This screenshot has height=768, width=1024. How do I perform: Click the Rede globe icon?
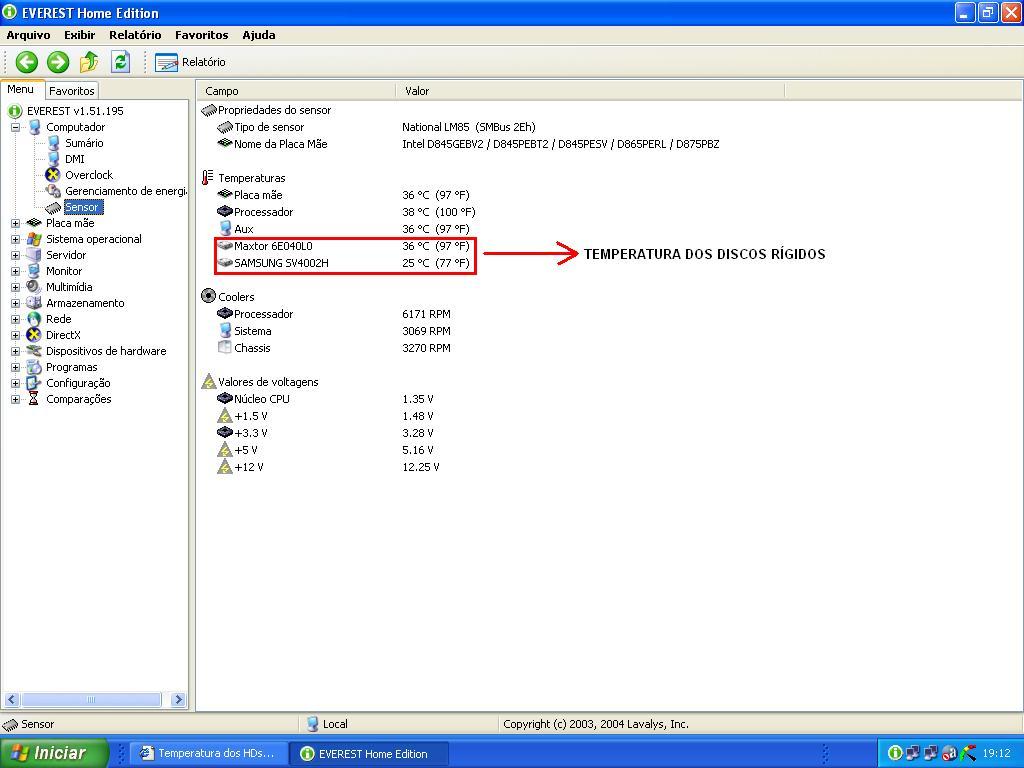[34, 319]
